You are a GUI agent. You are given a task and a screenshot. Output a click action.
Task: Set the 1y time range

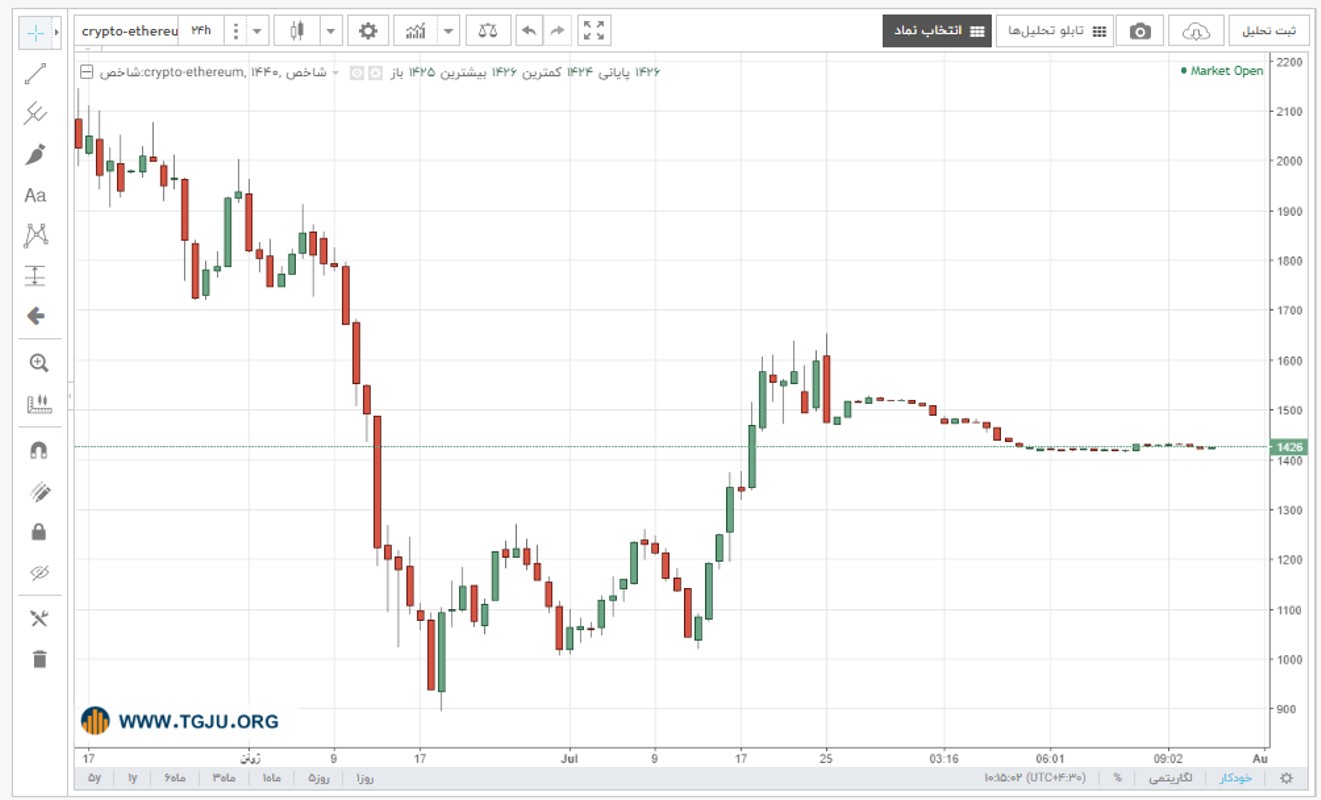click(x=132, y=778)
